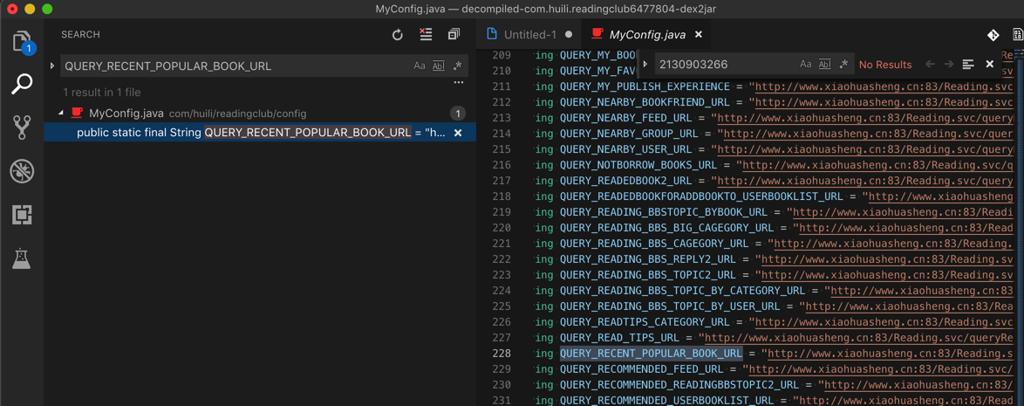
Task: Click '1 result in 1 file' summary text
Action: click(x=102, y=92)
